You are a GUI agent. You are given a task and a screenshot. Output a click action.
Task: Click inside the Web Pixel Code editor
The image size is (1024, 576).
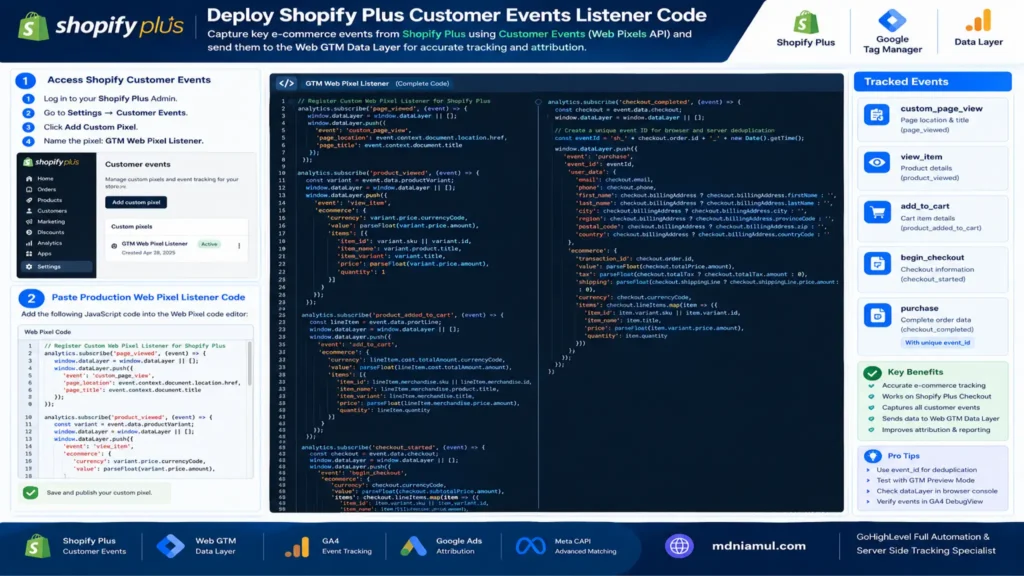(135, 408)
